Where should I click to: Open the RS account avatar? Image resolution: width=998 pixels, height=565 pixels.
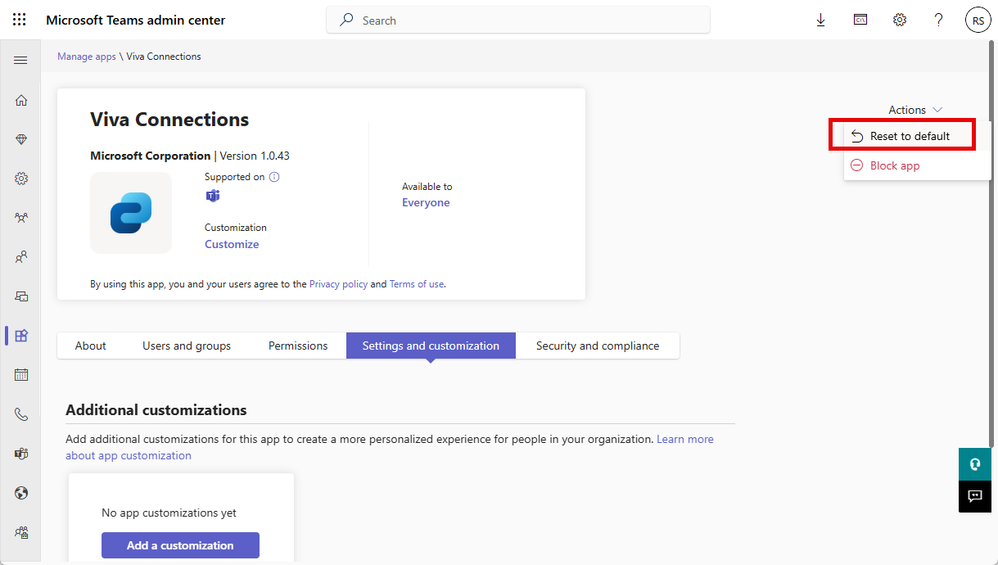pyautogui.click(x=978, y=20)
